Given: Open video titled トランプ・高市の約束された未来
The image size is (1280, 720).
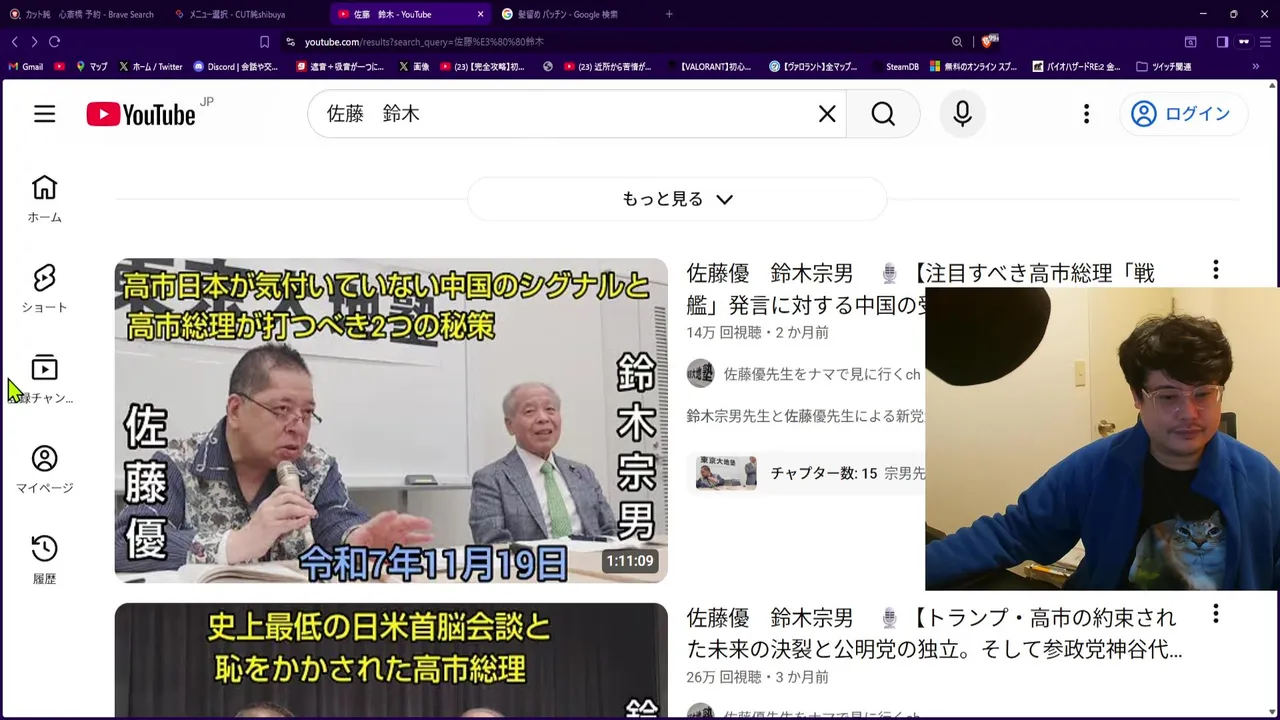Looking at the screenshot, I should 934,634.
